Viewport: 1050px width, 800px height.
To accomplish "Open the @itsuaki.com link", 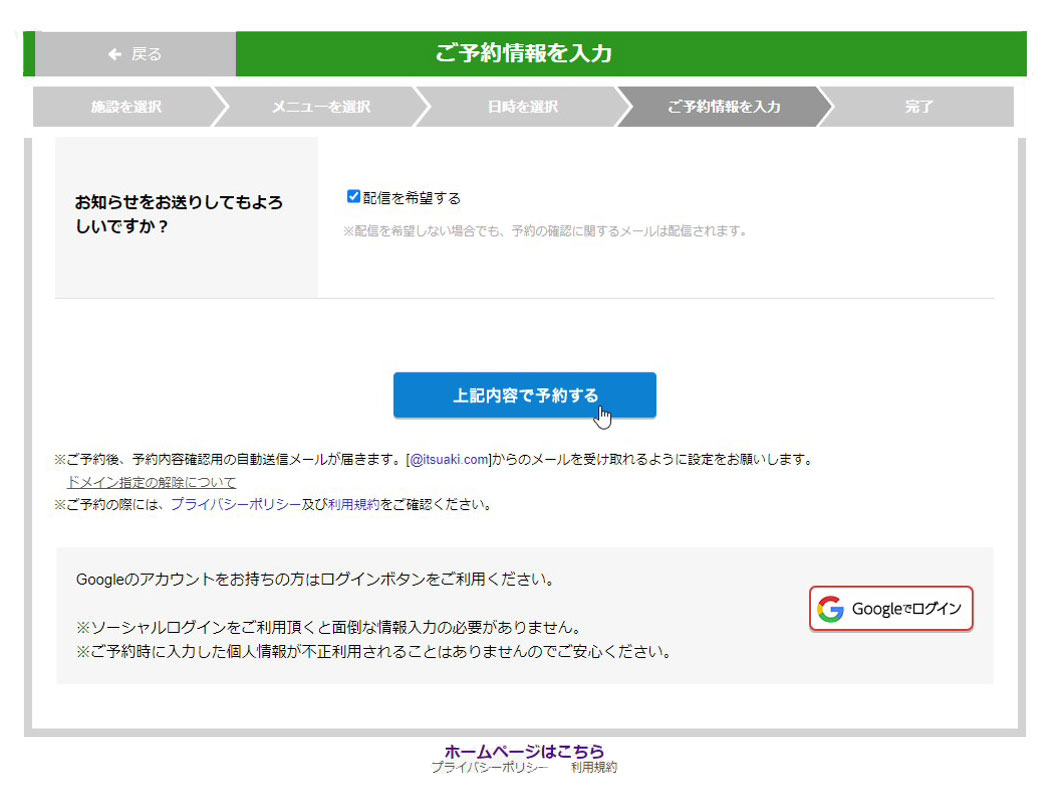I will click(449, 460).
